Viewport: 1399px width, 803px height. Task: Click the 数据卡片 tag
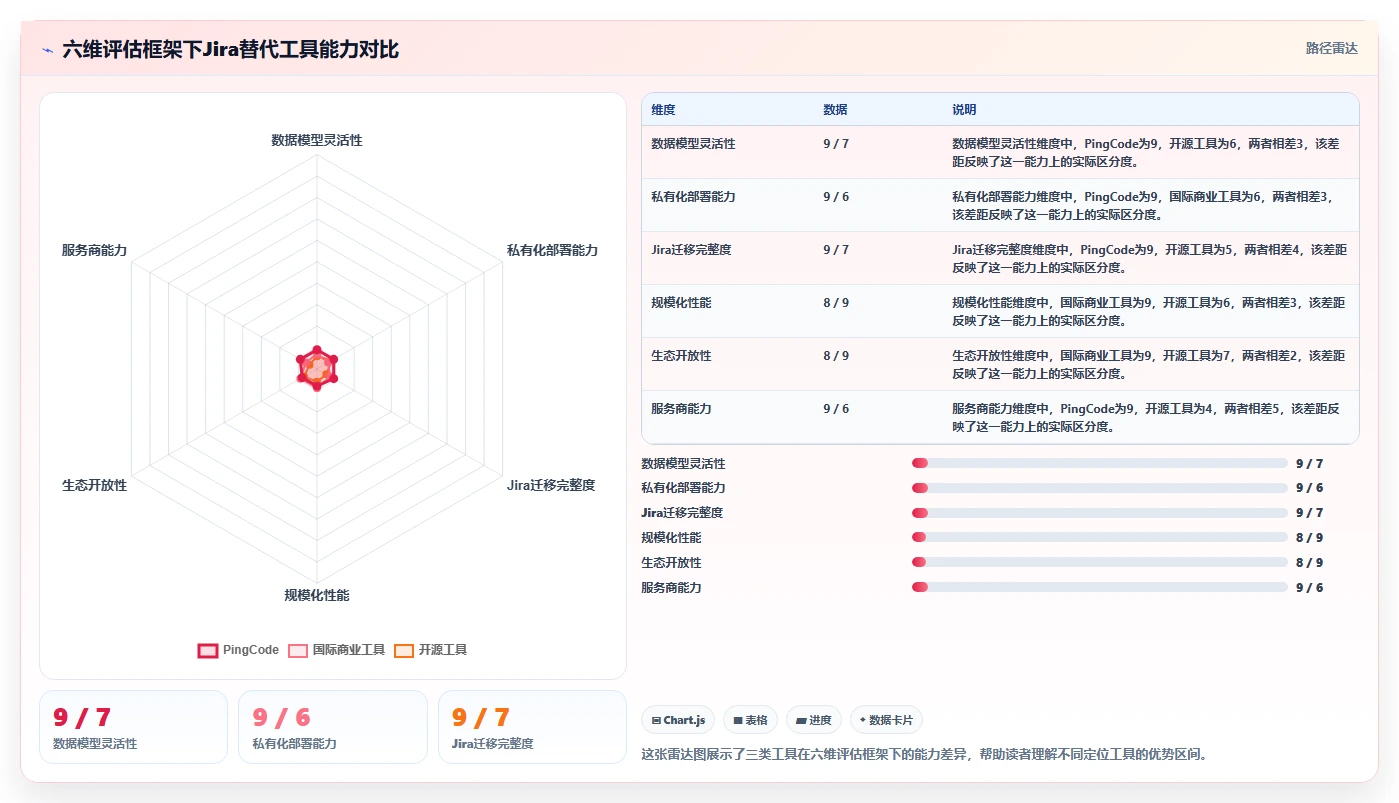tap(886, 720)
